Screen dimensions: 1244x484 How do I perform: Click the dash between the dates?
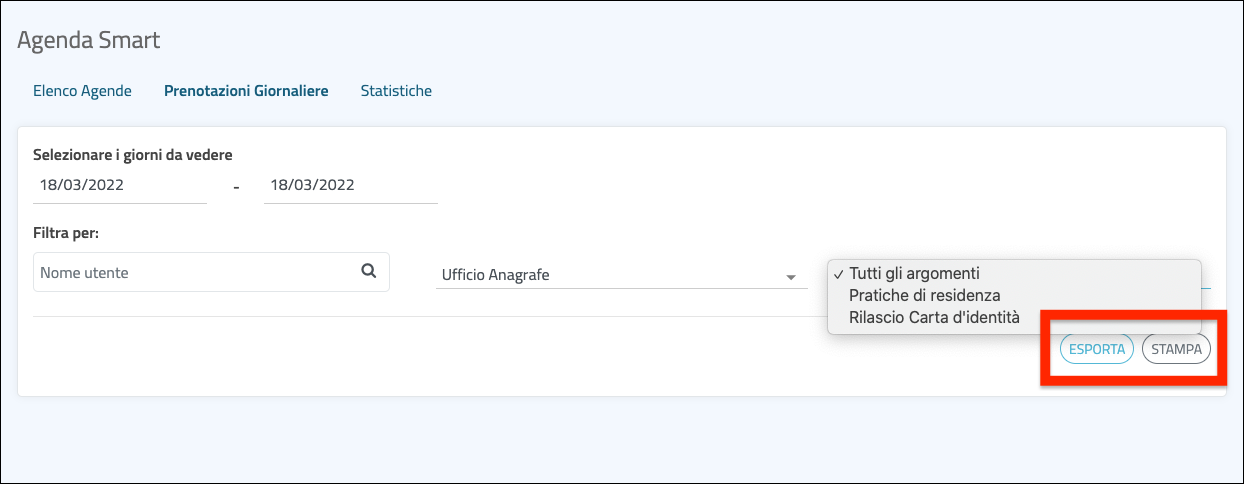tap(236, 188)
